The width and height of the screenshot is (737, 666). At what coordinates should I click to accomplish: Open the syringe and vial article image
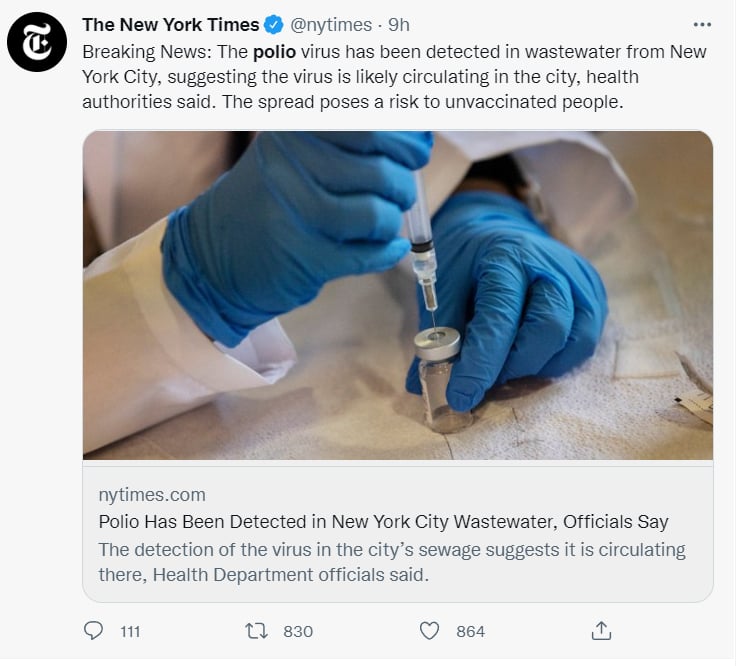click(x=398, y=295)
